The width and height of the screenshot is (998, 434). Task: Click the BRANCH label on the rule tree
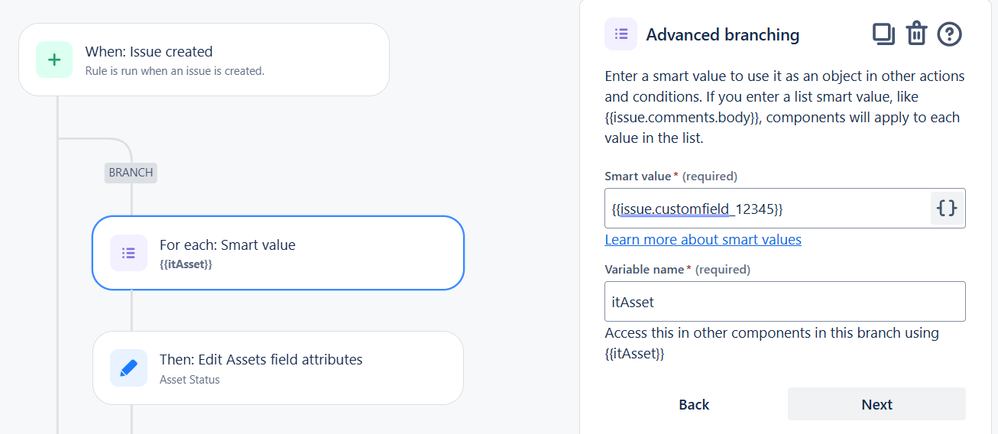click(x=131, y=172)
